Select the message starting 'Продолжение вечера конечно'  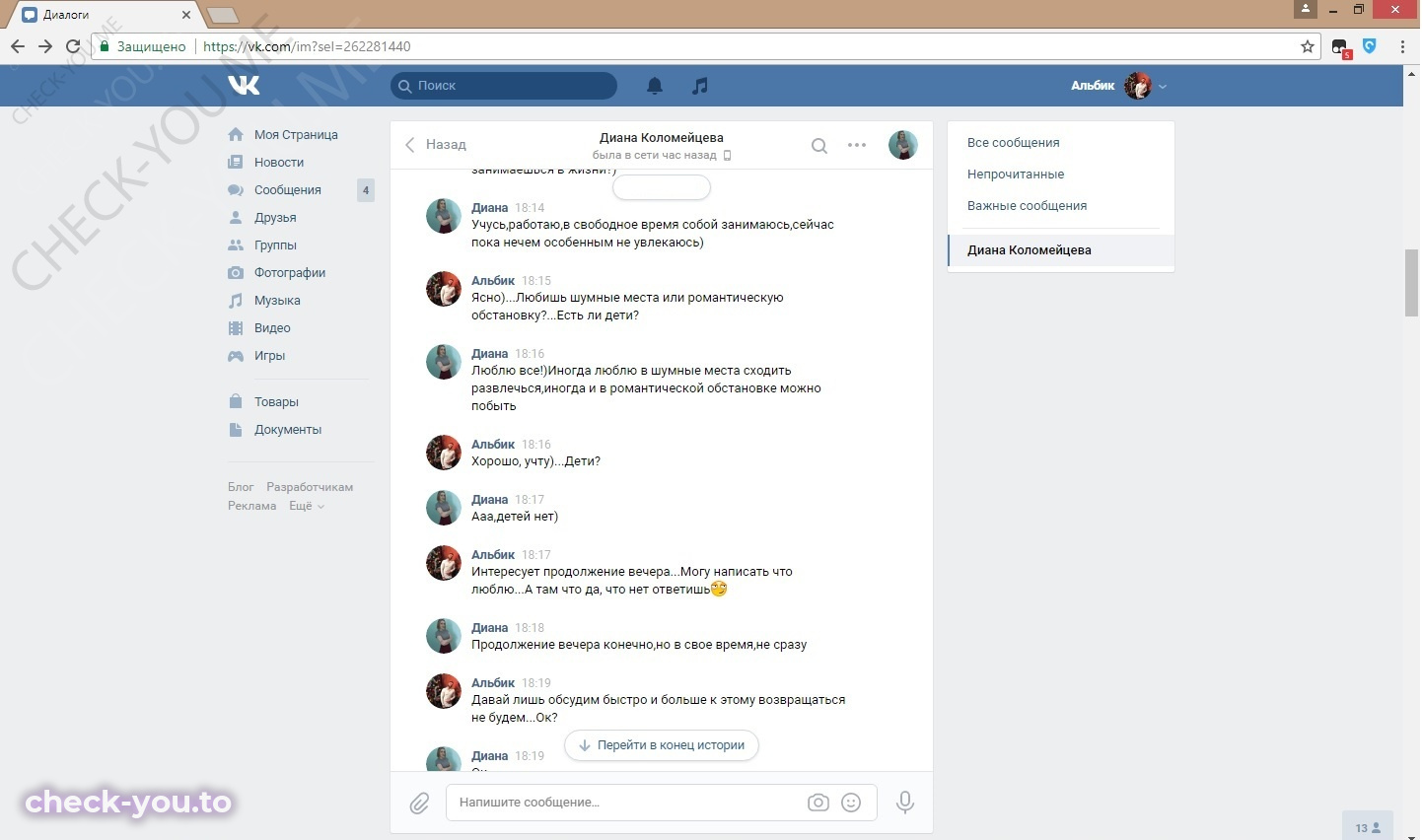click(639, 645)
